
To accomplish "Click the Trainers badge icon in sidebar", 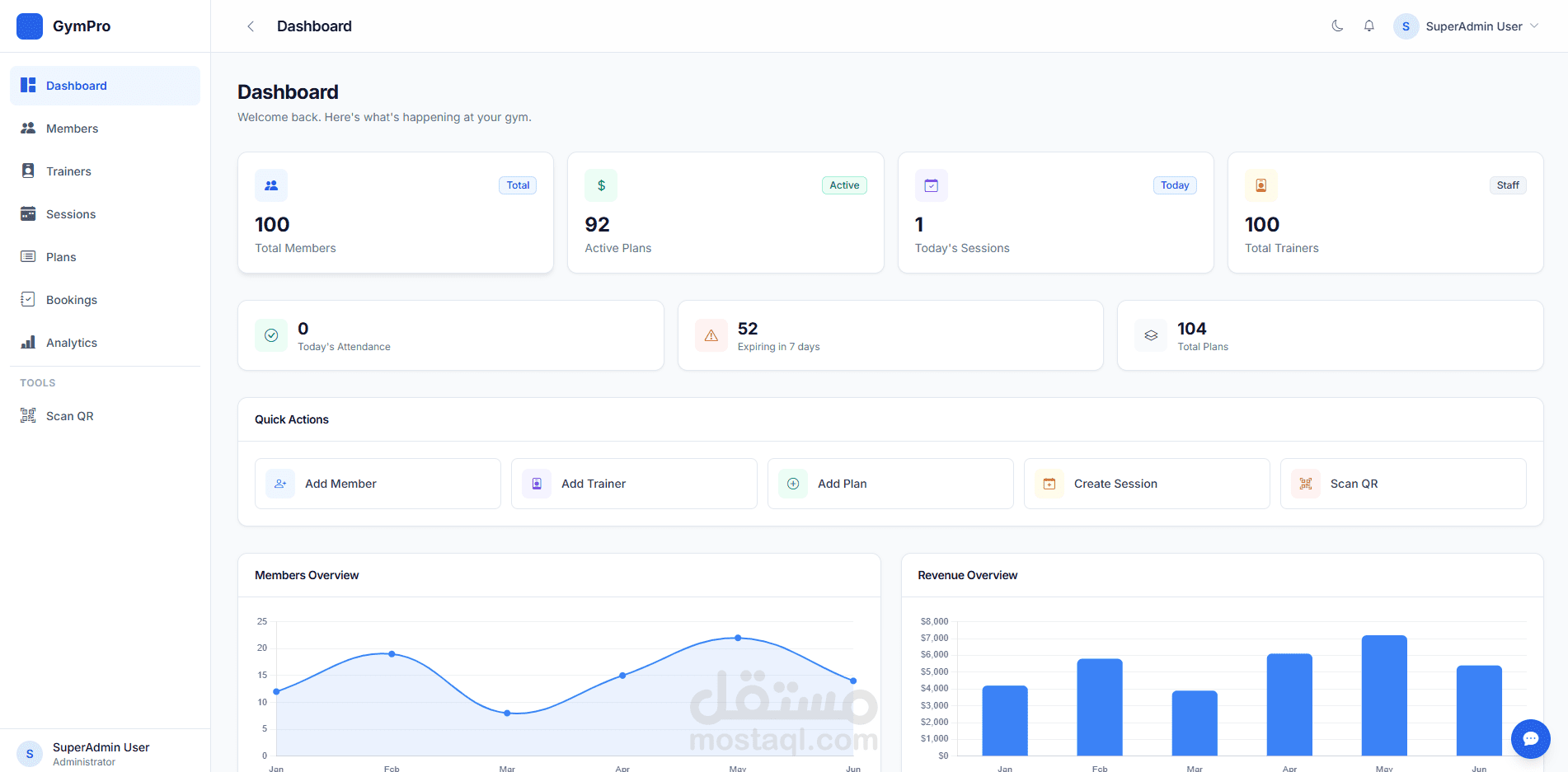I will click(x=28, y=171).
